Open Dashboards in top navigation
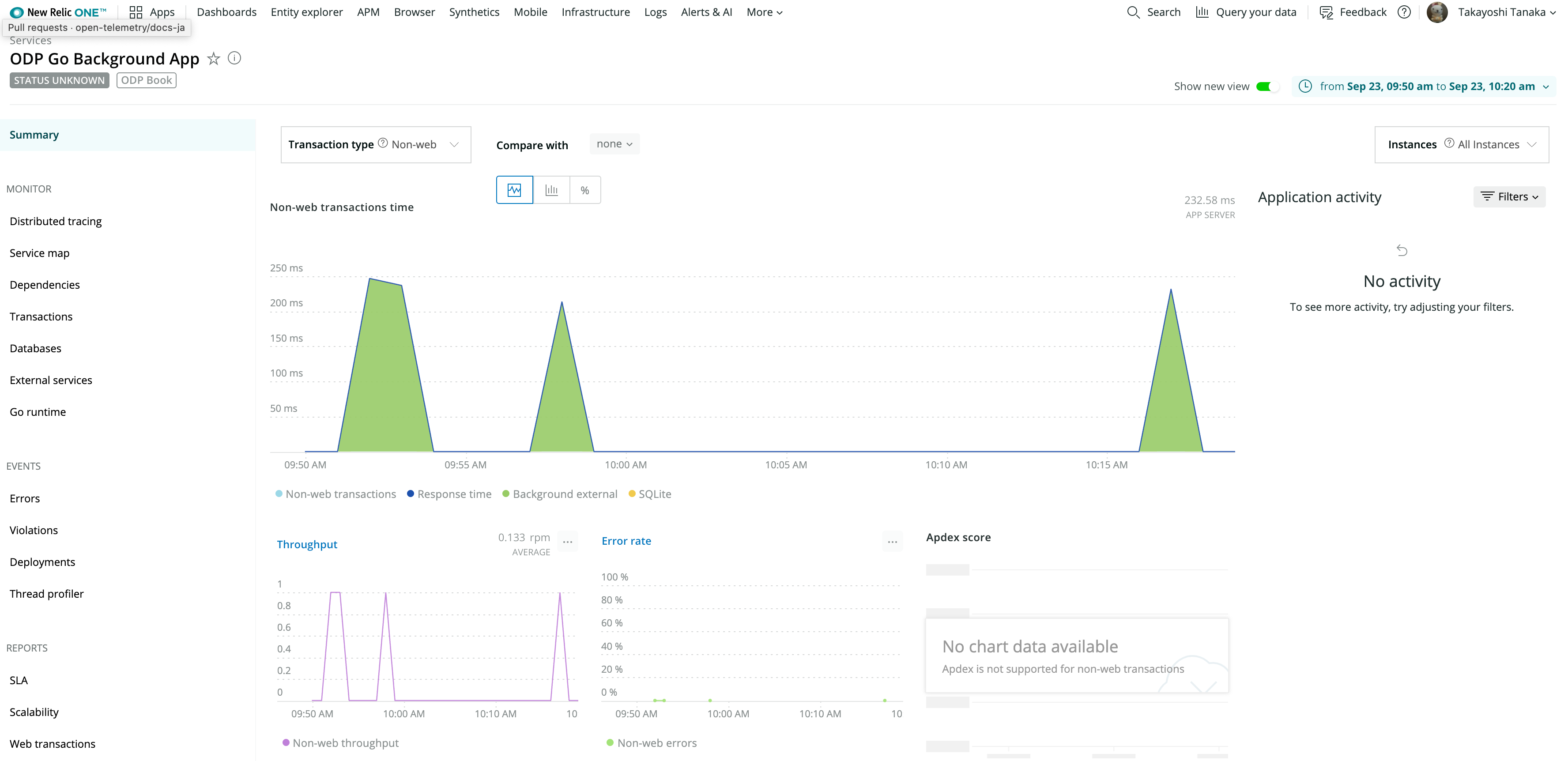The height and width of the screenshot is (761, 1568). (x=226, y=12)
